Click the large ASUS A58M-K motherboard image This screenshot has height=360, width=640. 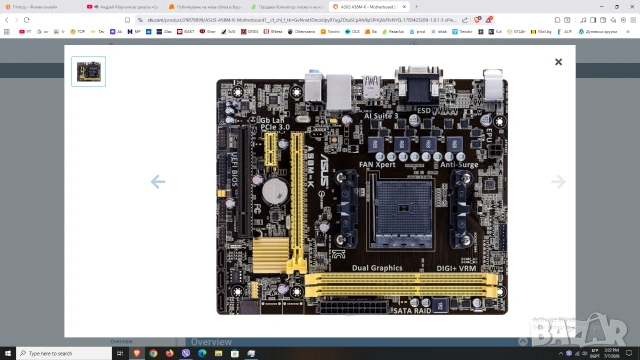point(362,191)
